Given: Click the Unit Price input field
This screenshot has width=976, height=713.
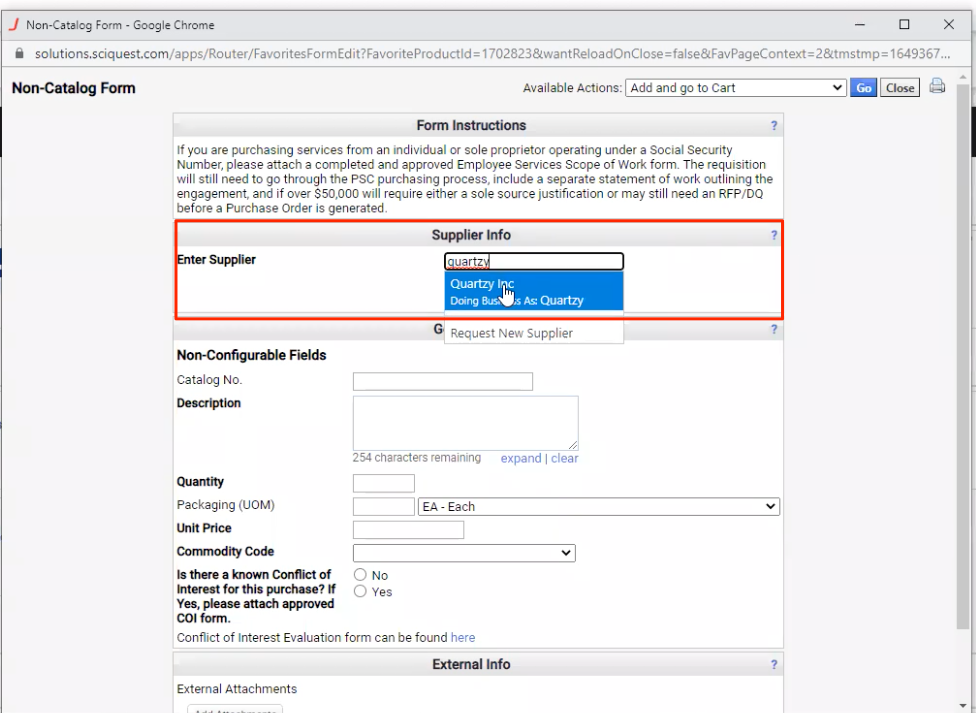Looking at the screenshot, I should (x=408, y=530).
